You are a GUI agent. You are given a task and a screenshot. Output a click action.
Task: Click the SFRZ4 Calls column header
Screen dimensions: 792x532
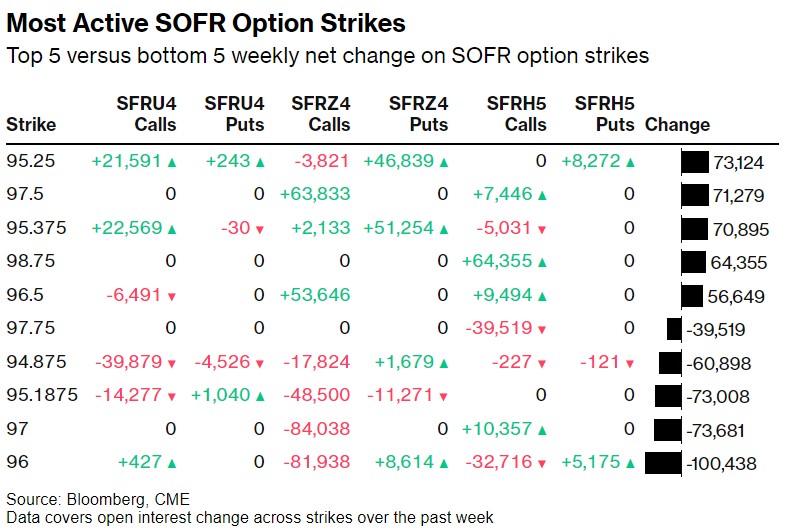[321, 113]
